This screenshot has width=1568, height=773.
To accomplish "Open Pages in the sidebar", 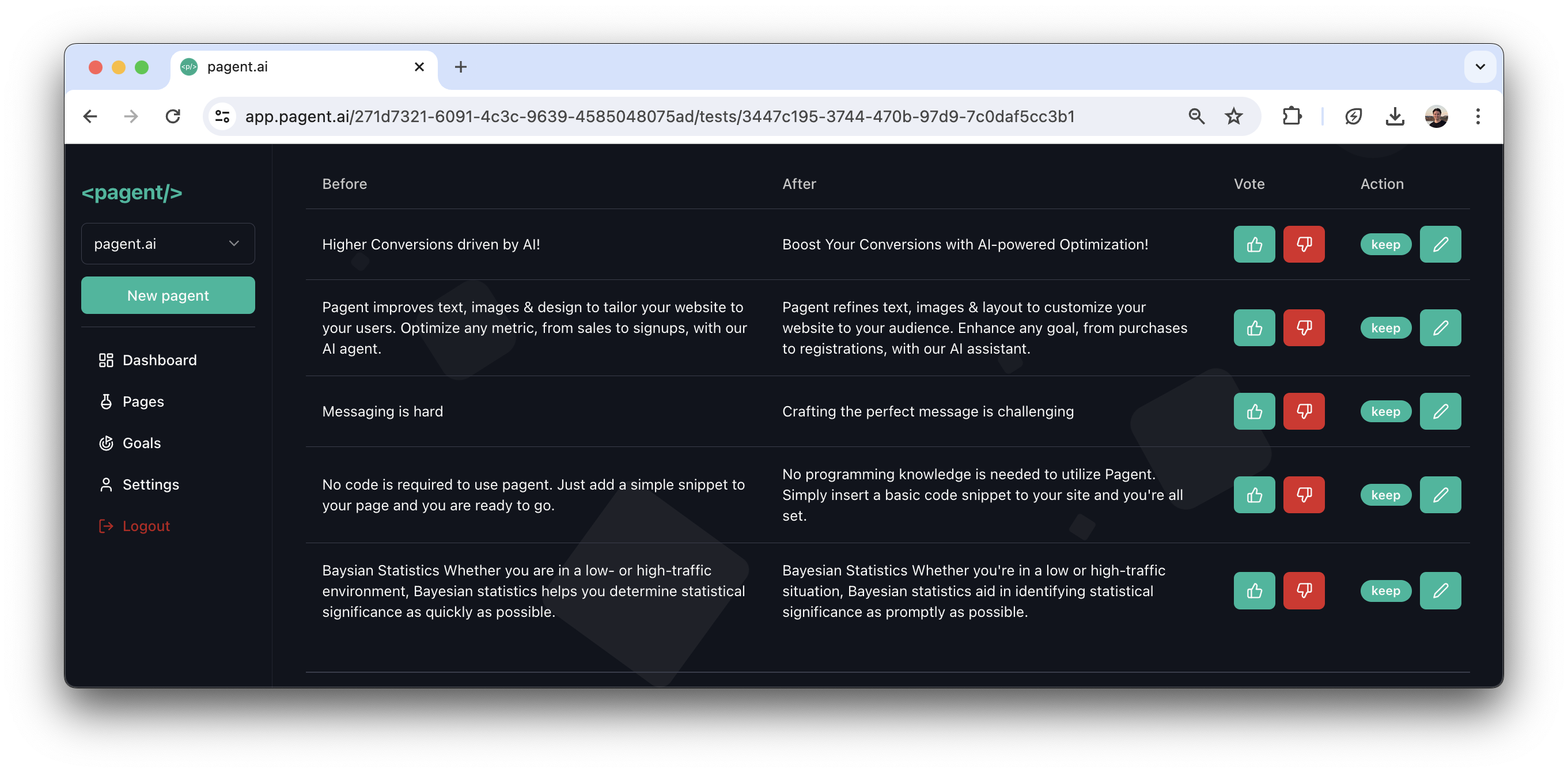I will pos(131,401).
